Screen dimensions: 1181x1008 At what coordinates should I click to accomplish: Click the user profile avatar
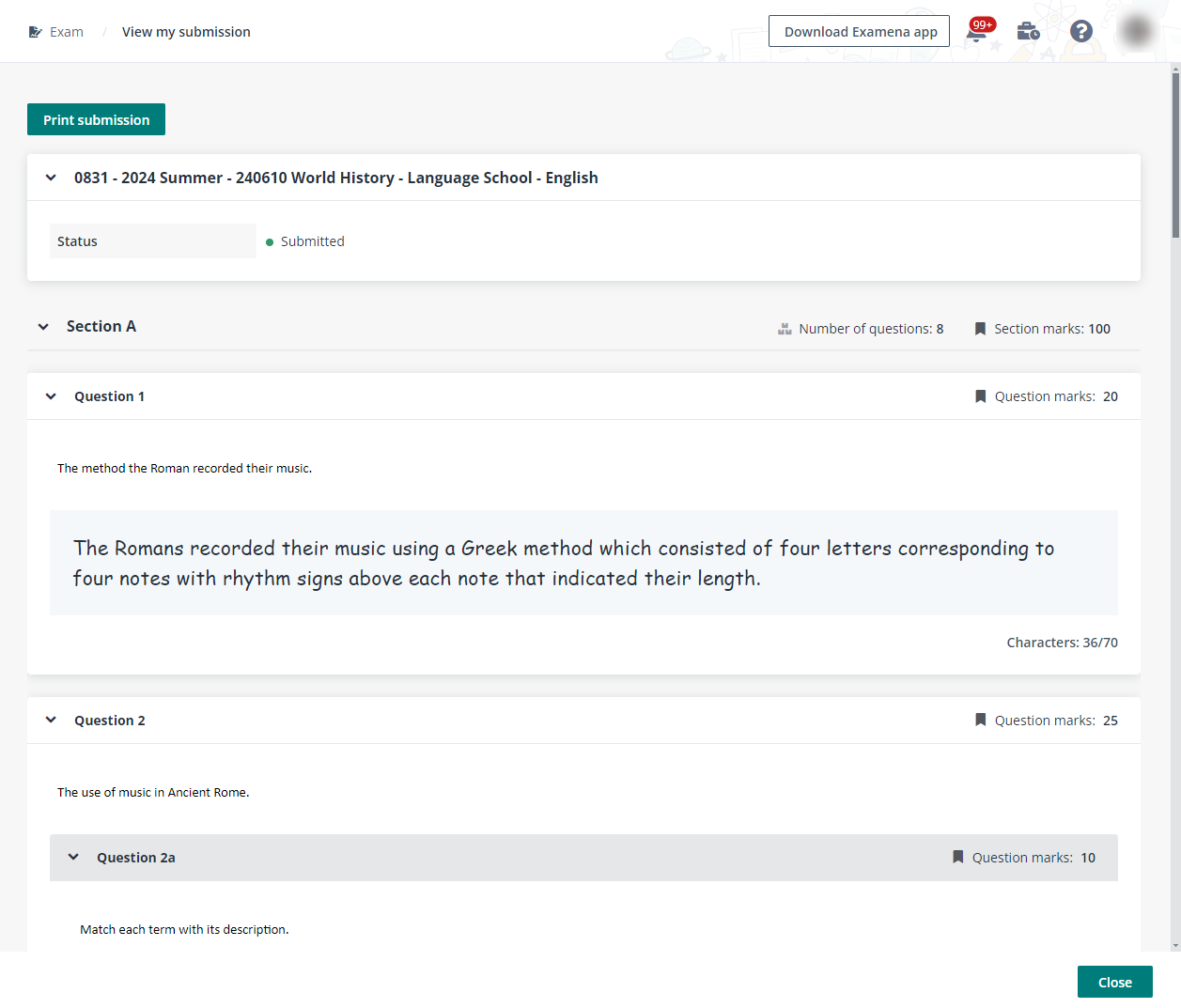1137,32
